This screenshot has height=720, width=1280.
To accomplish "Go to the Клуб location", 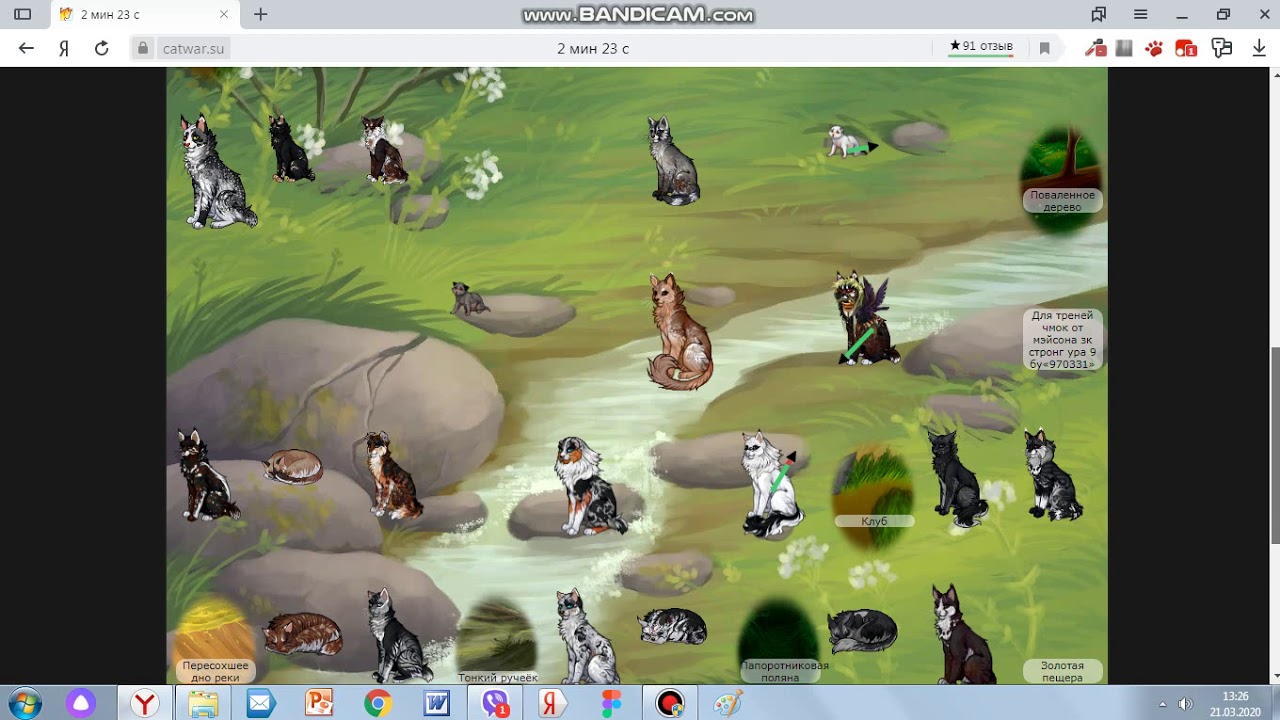I will pos(873,500).
